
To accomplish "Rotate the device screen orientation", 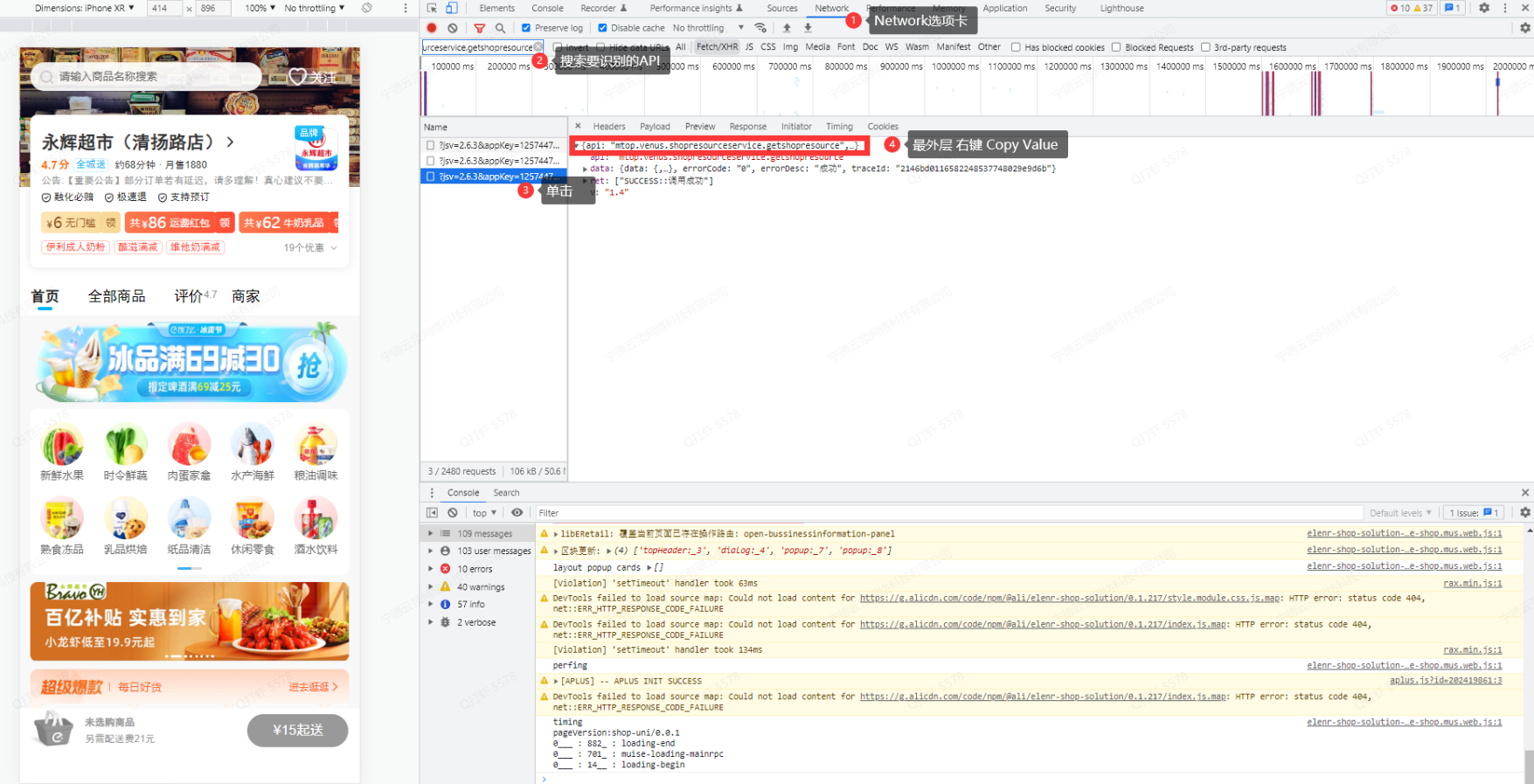I will coord(367,8).
